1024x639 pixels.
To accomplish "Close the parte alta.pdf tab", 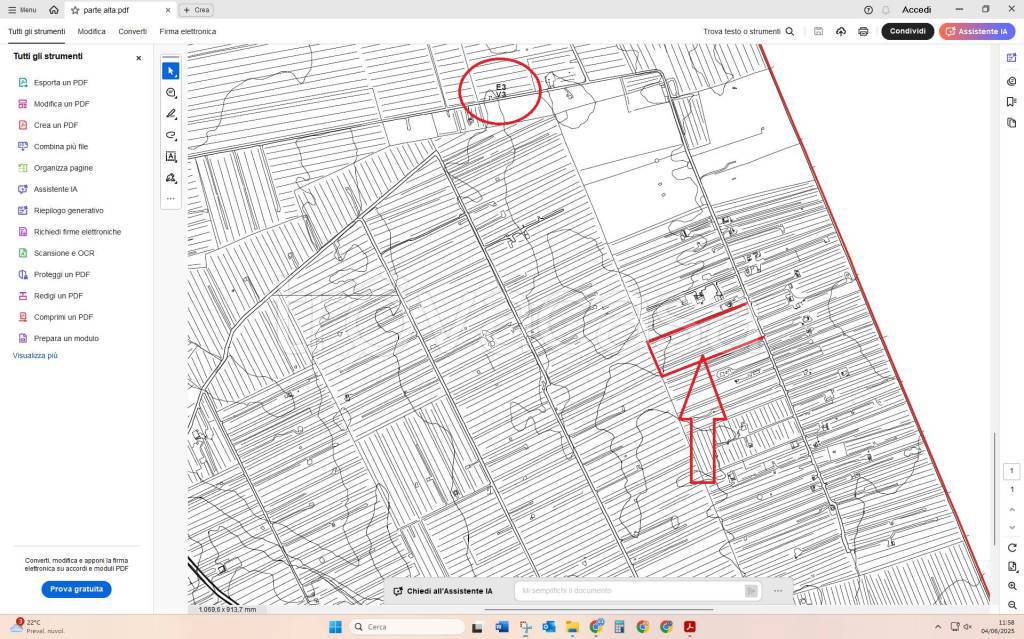I will click(x=168, y=10).
